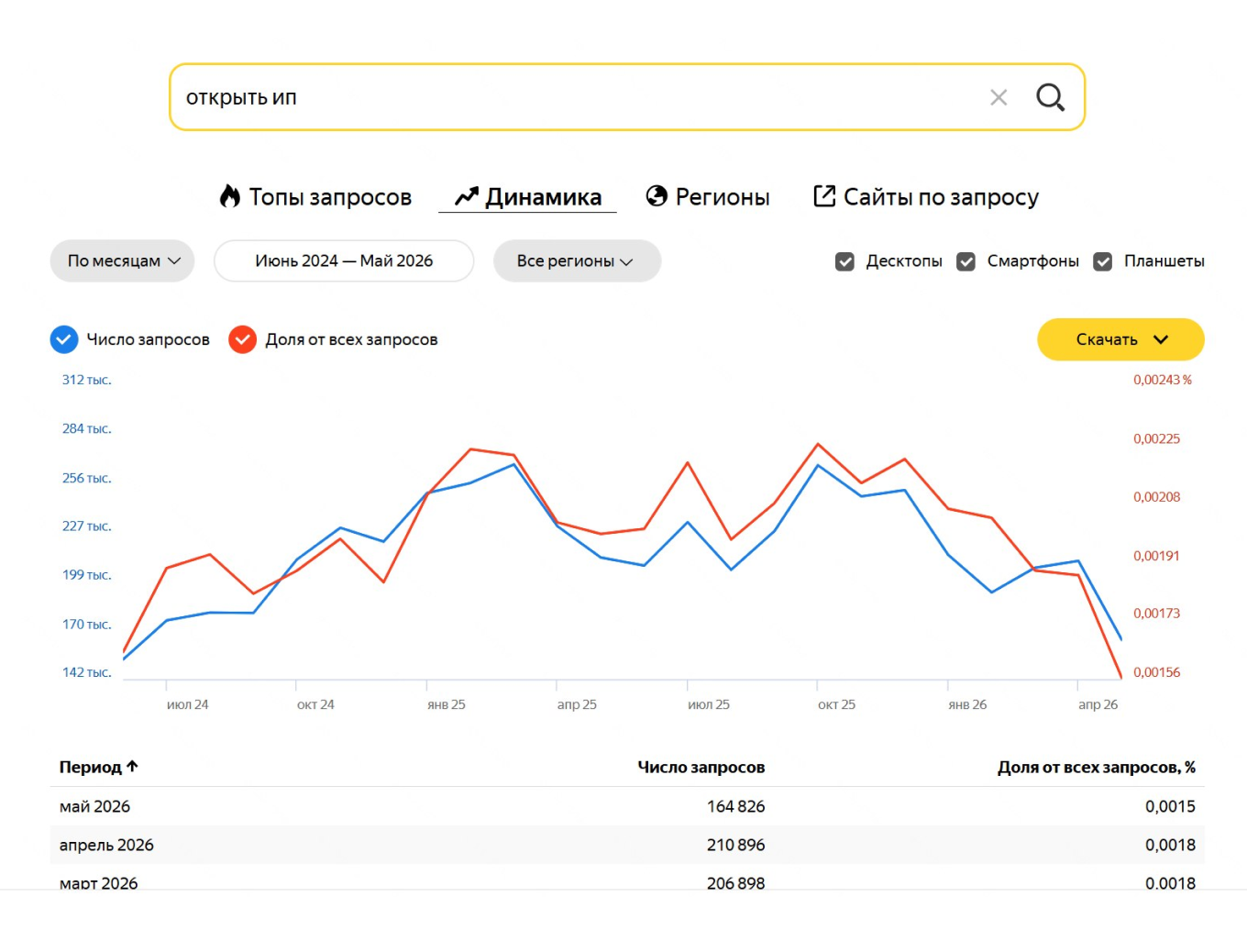Click the magnifying glass search icon

tap(1050, 97)
